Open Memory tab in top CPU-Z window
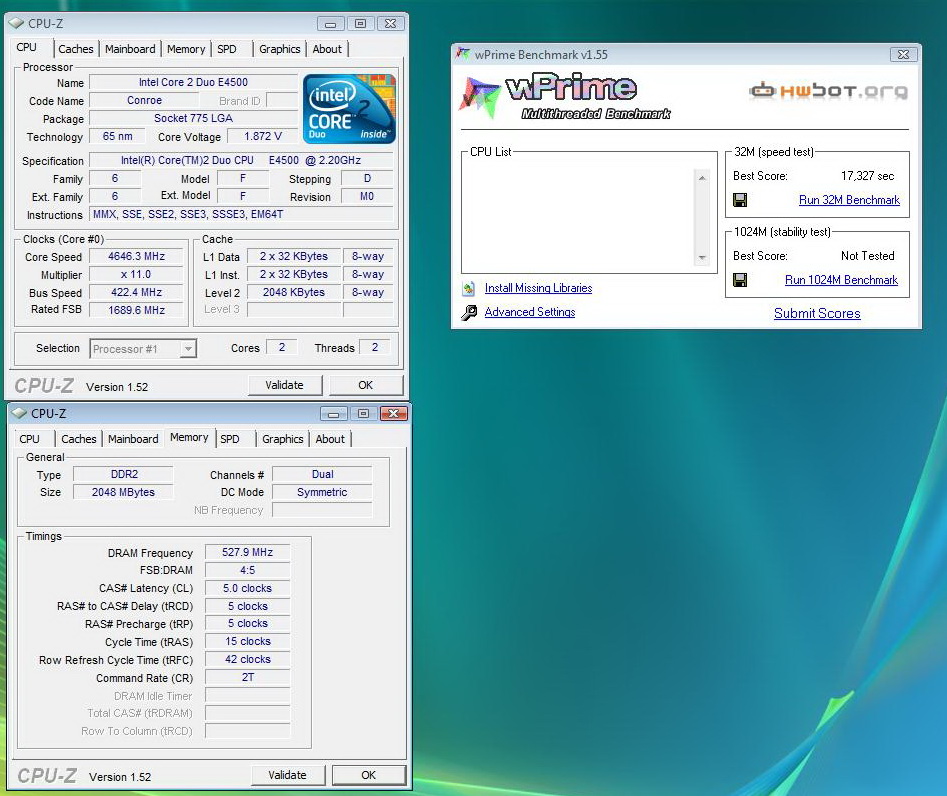This screenshot has height=796, width=947. pos(186,49)
